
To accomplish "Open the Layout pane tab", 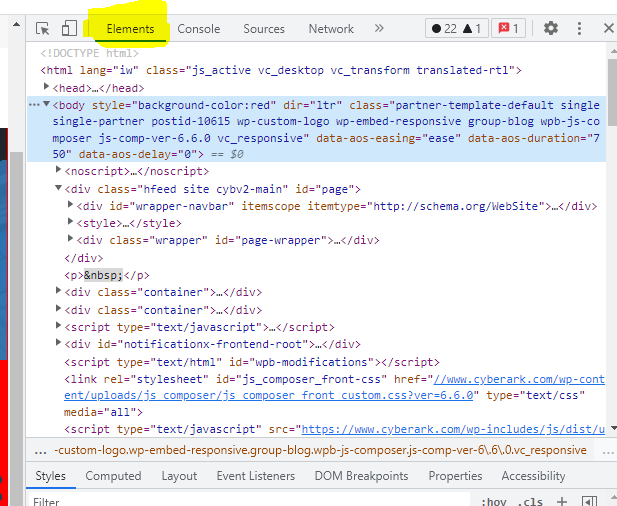I will point(179,476).
